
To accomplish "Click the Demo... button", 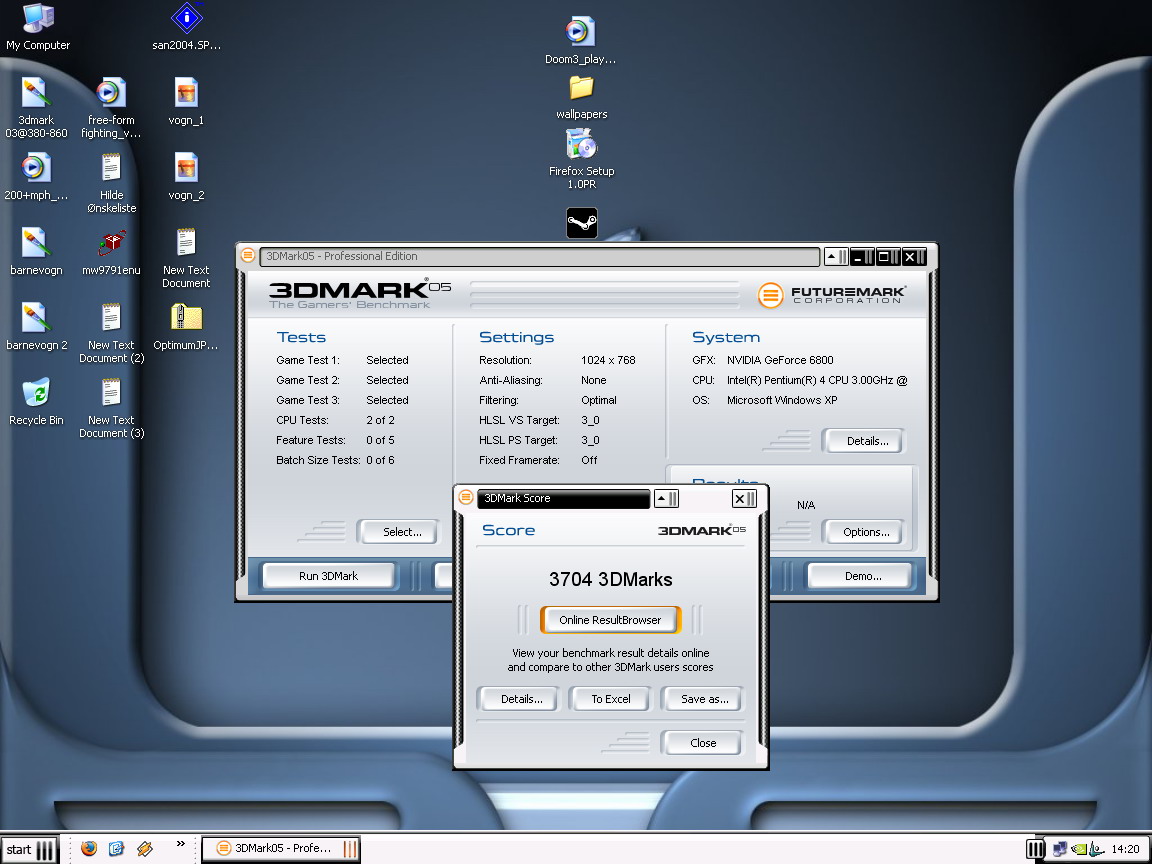I will coord(860,576).
